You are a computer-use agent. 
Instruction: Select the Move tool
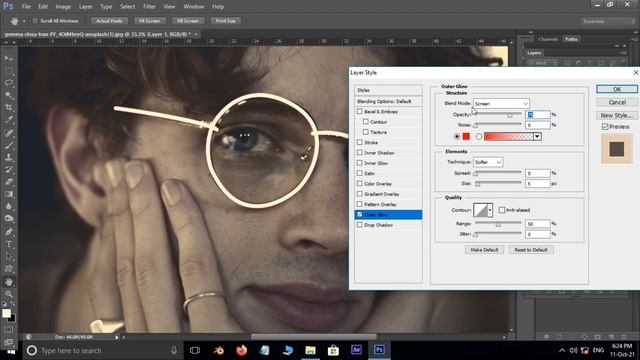point(9,59)
